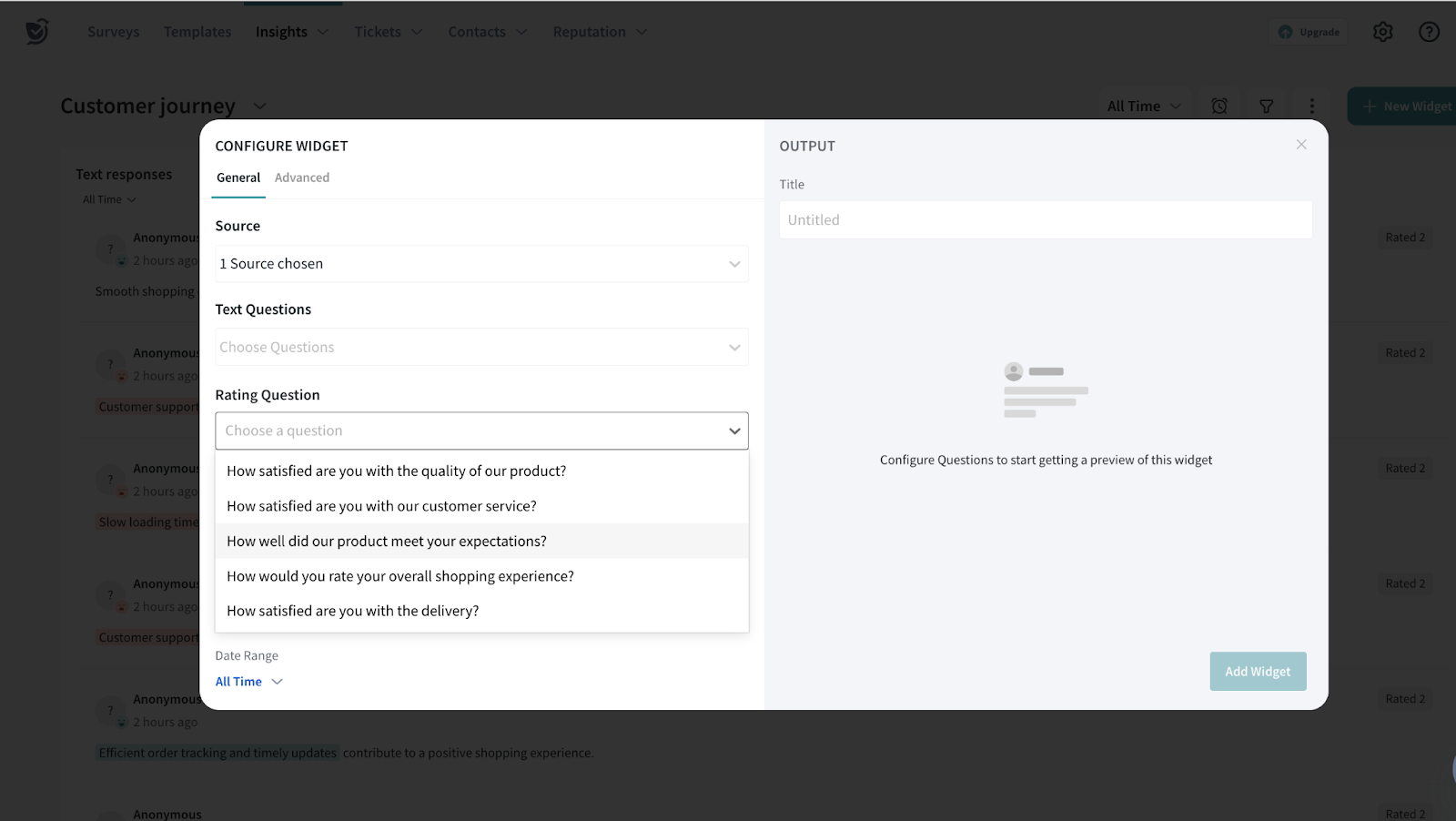Image resolution: width=1456 pixels, height=821 pixels.
Task: Choose "How satisfied are you with the delivery?"
Action: tap(352, 611)
